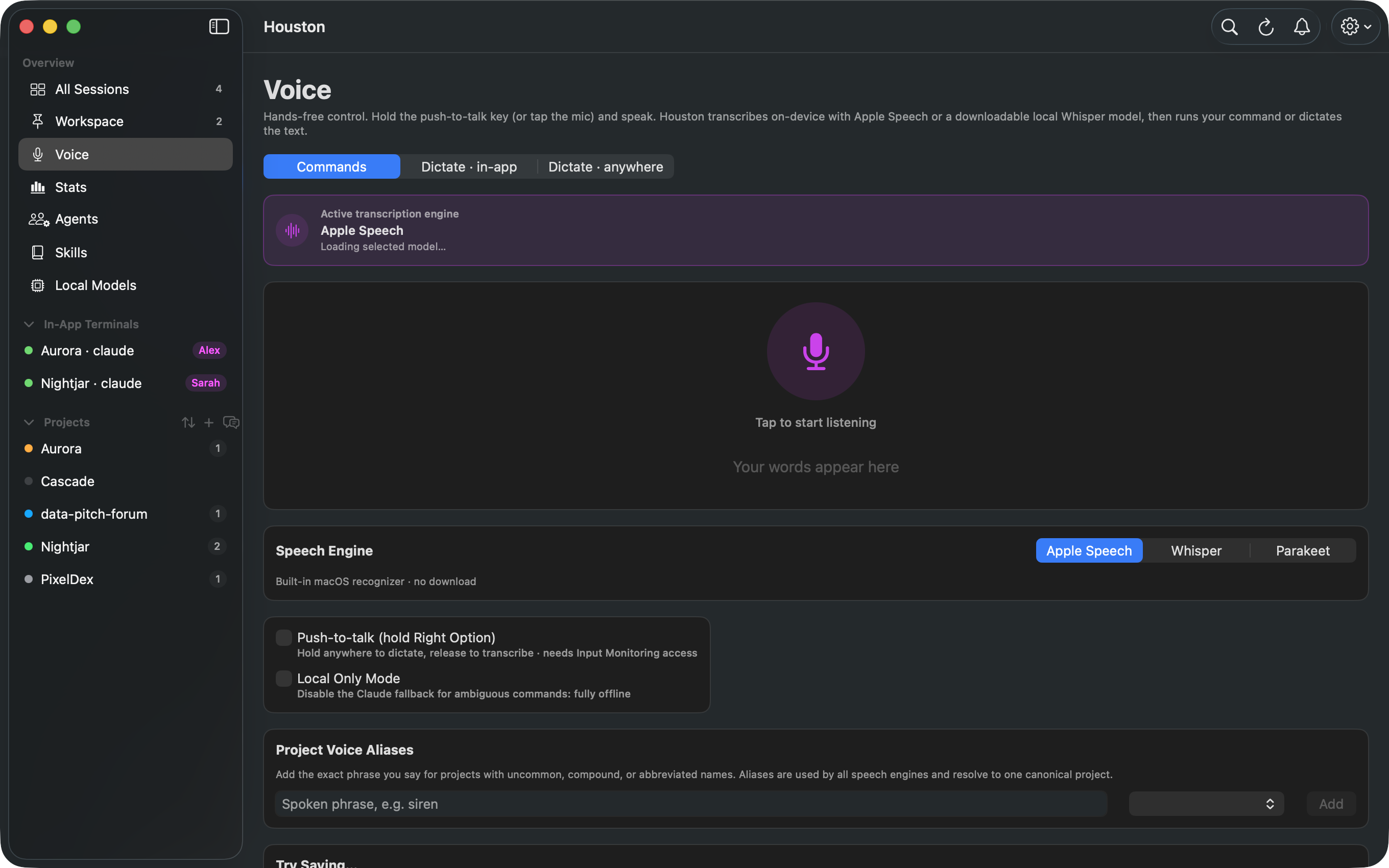Open notifications bell
This screenshot has width=1389, height=868.
[1302, 27]
